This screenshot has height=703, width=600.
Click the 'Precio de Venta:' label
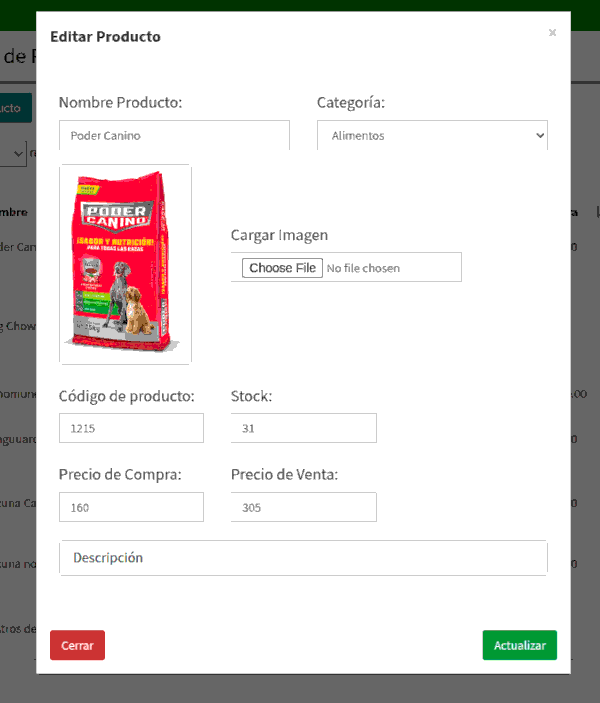click(x=284, y=475)
